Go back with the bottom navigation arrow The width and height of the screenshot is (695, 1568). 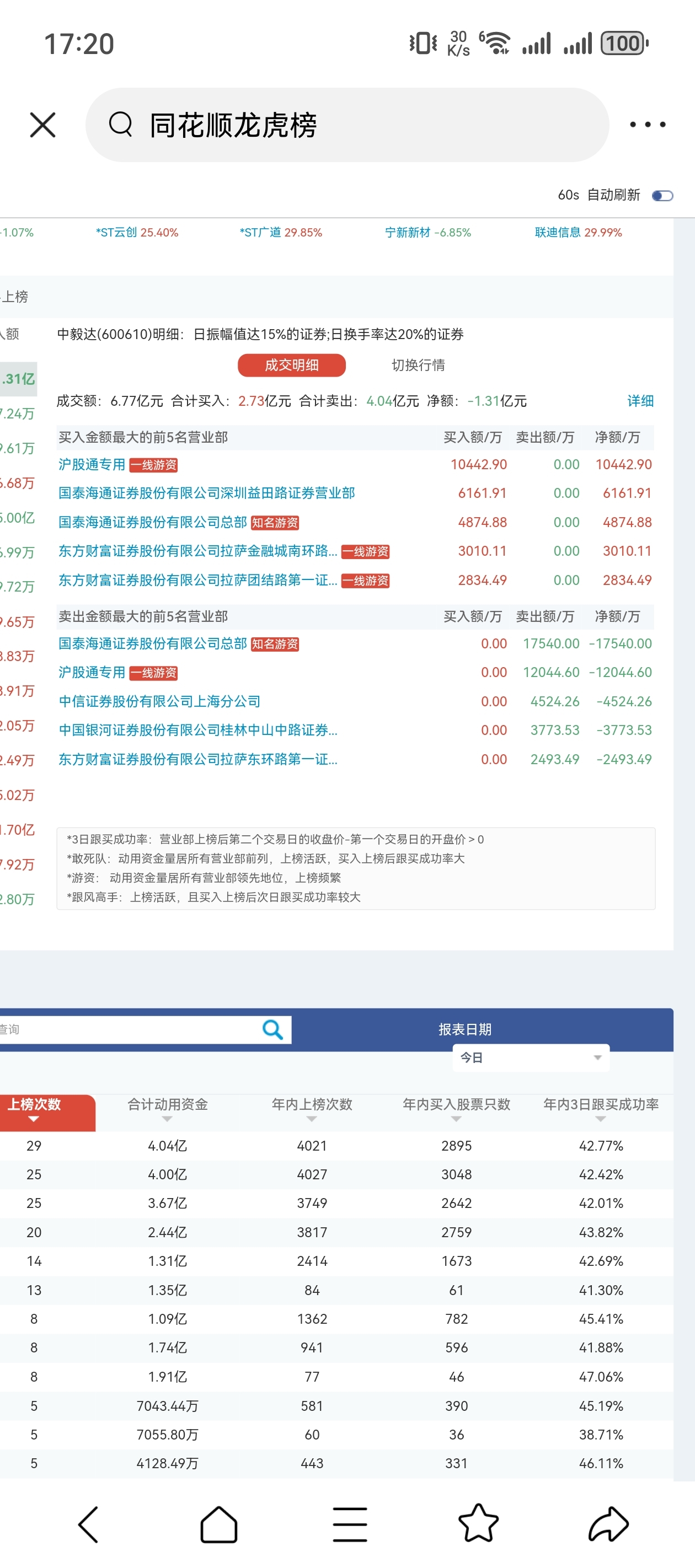coord(88,1524)
